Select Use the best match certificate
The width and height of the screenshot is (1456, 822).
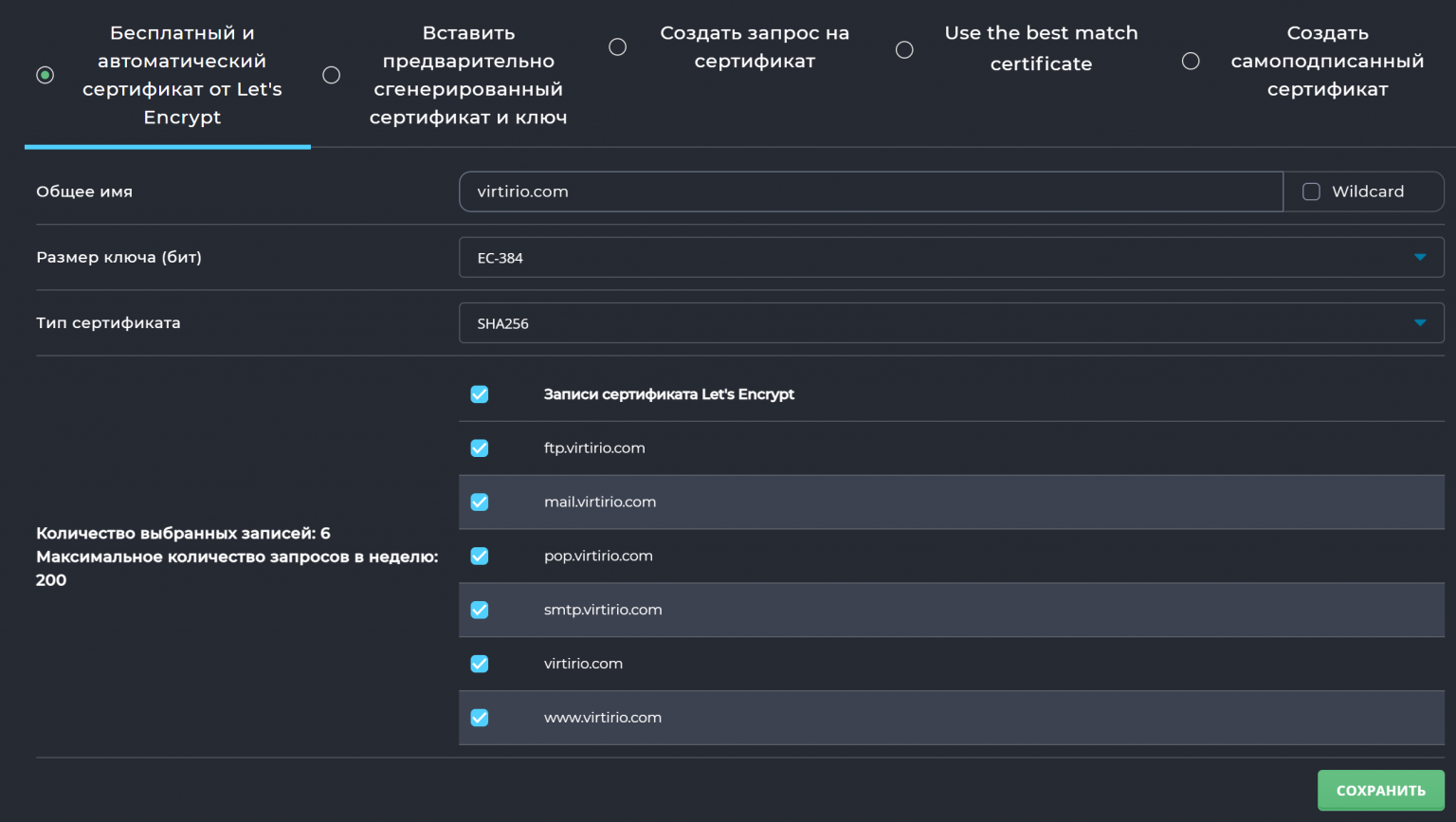[x=904, y=49]
